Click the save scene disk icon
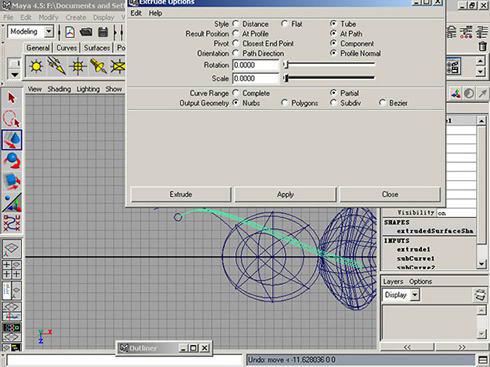Screen dimensions: 490x367 tap(103, 32)
